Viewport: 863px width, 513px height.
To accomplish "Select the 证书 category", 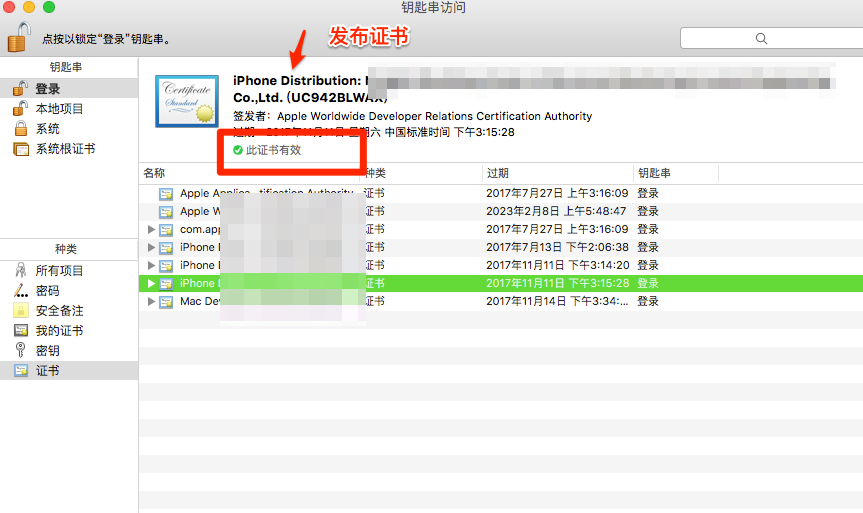I will click(69, 370).
